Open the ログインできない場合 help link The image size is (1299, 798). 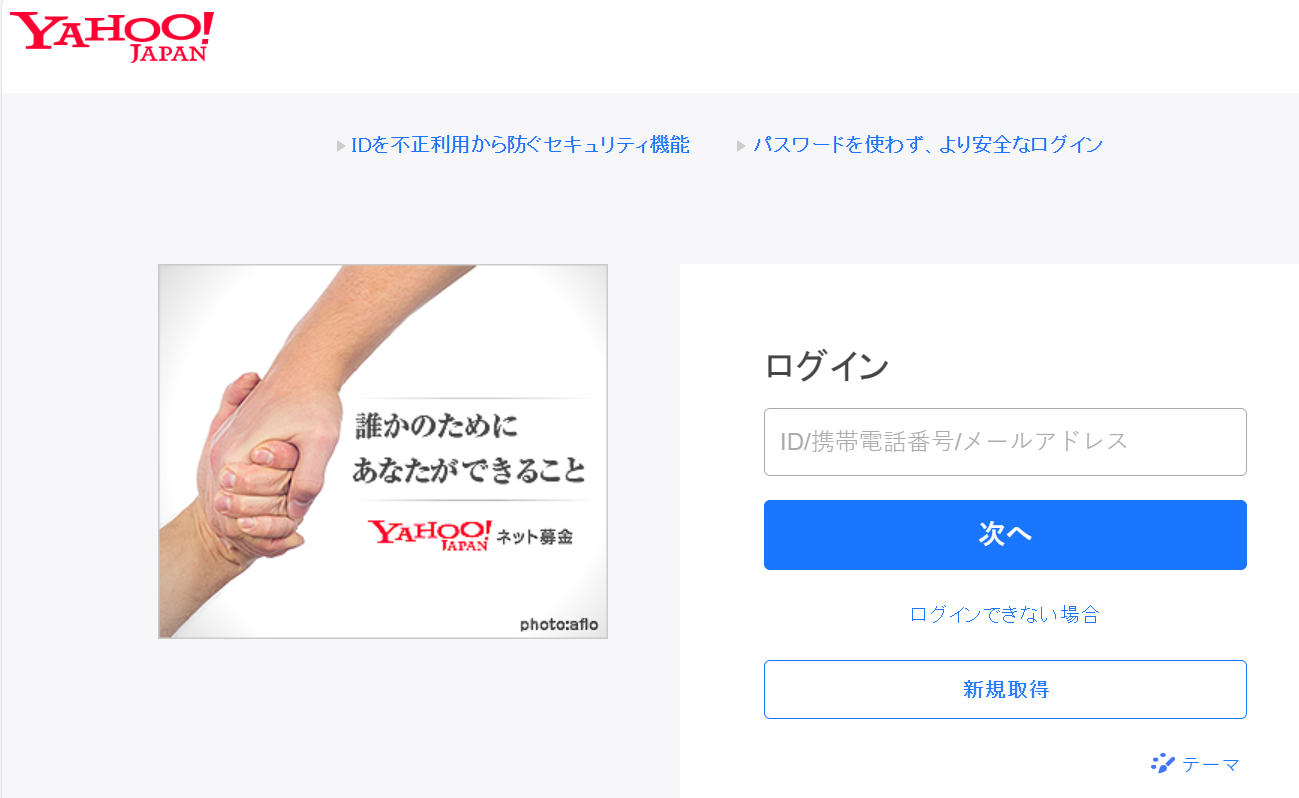[1005, 614]
